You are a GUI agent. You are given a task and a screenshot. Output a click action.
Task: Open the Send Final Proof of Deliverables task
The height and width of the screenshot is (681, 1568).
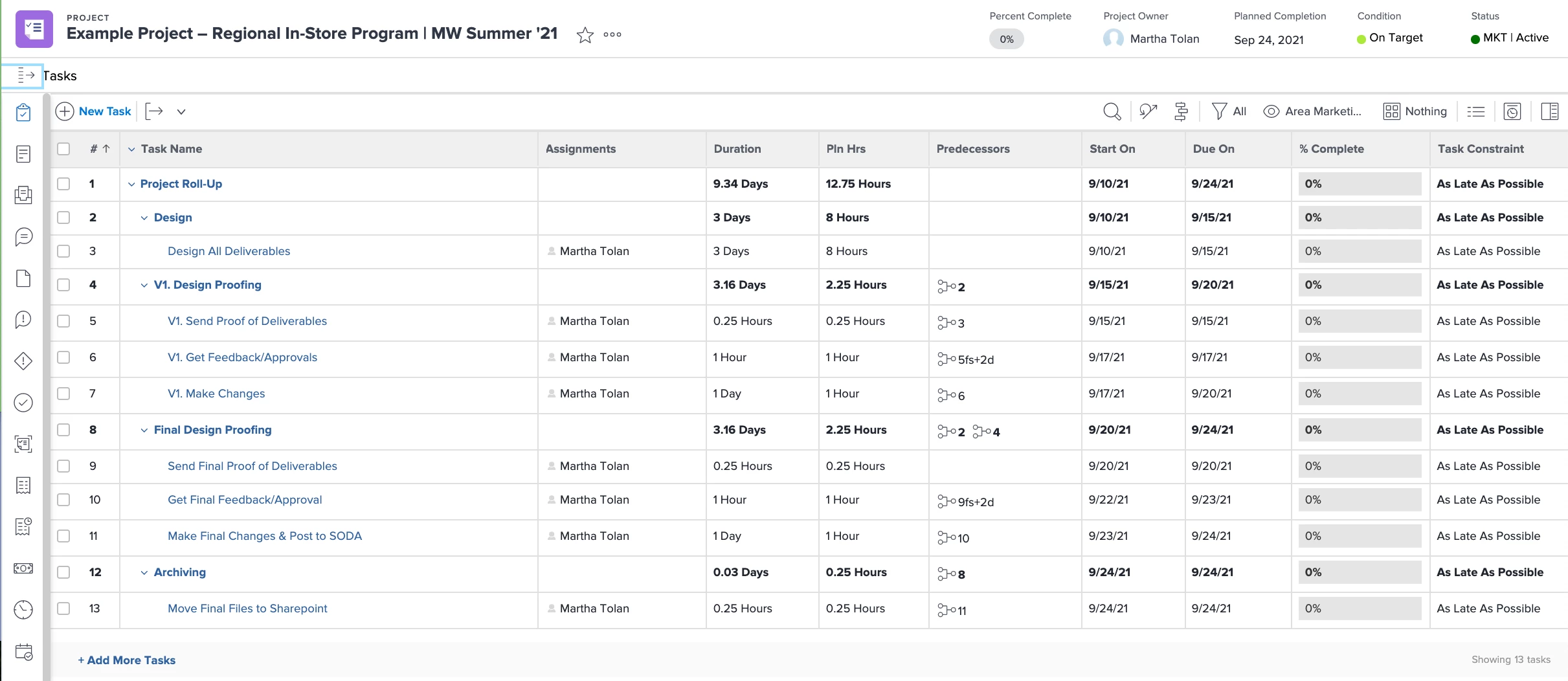point(252,466)
